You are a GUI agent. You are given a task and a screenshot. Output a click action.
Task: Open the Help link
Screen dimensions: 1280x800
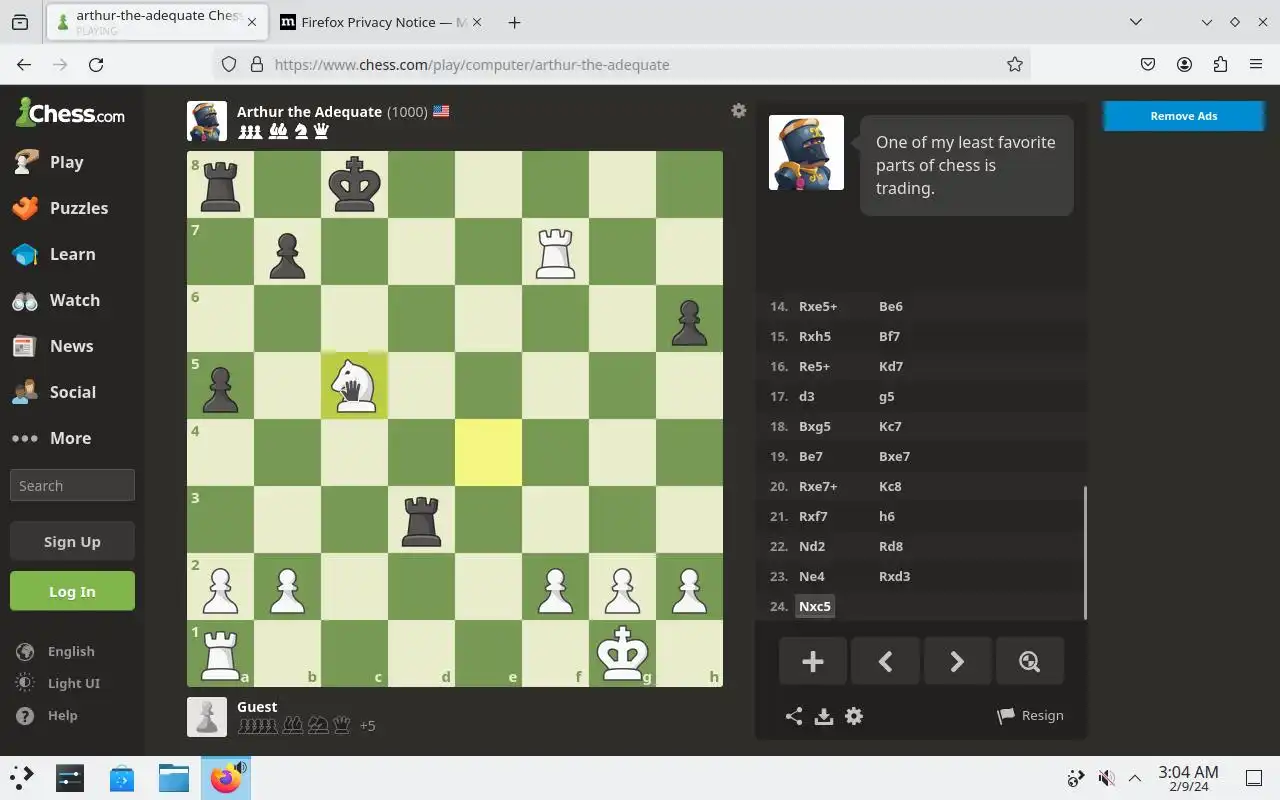click(x=49, y=715)
